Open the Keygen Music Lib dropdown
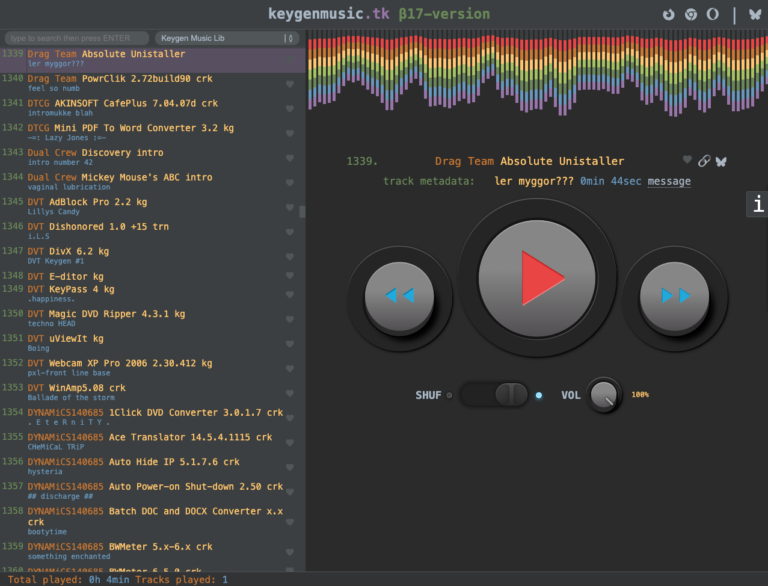Screen dimensions: 768x586 [x=227, y=38]
